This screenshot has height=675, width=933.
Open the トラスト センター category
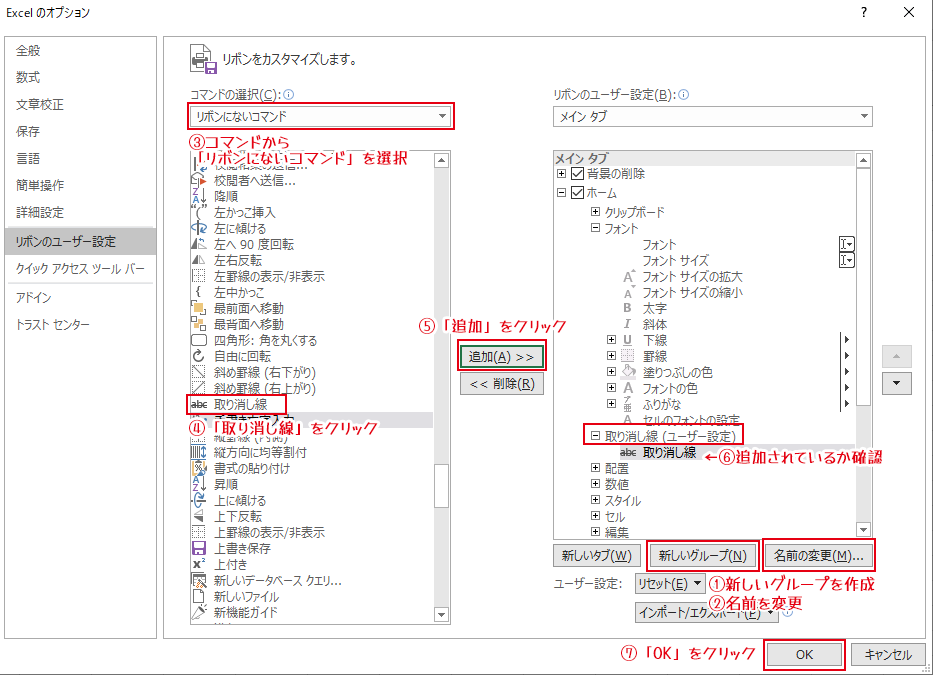[x=80, y=324]
